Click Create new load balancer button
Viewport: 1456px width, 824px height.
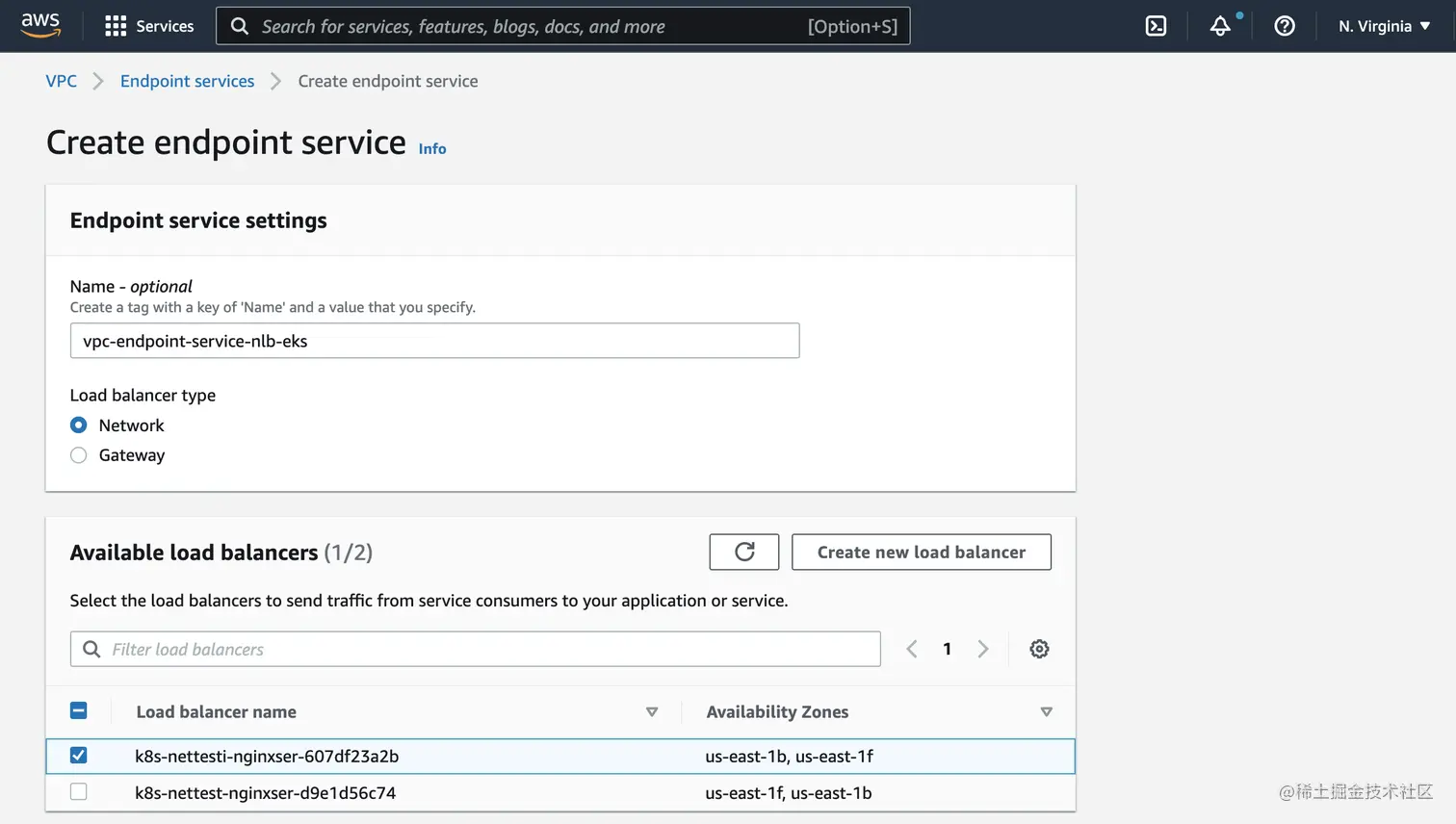click(x=921, y=552)
